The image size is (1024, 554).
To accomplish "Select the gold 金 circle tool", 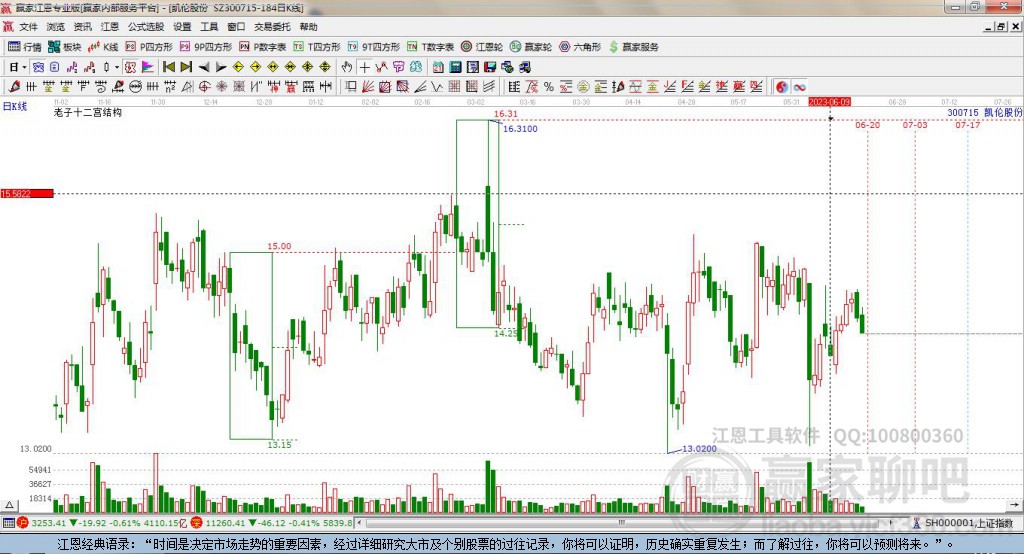I will [583, 86].
